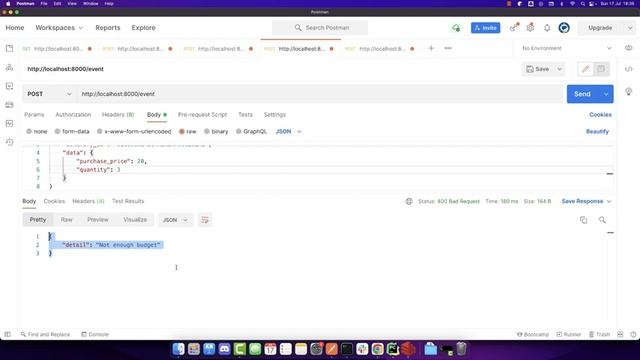
Task: Click the Save button
Action: click(x=538, y=69)
